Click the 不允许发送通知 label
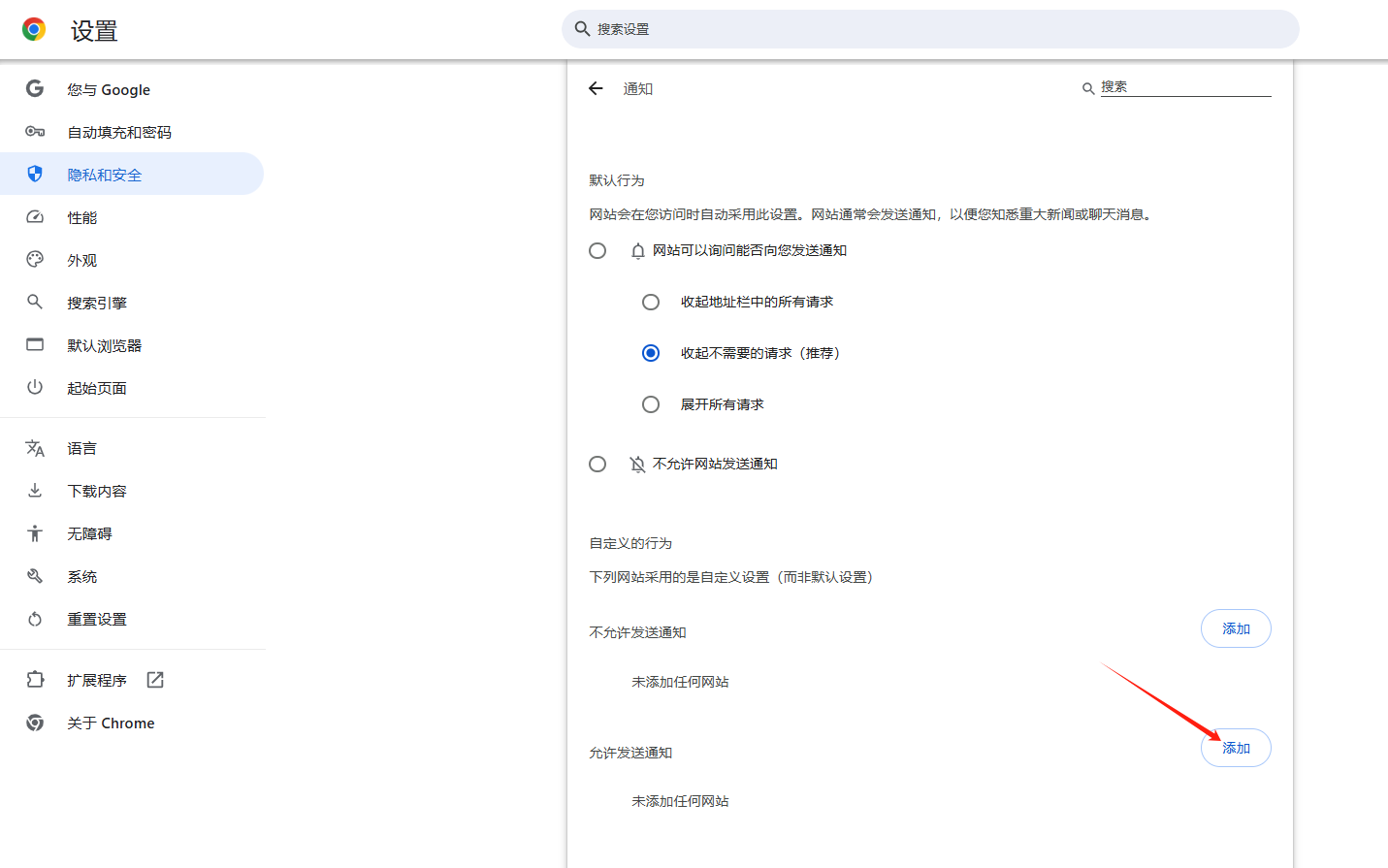This screenshot has width=1388, height=868. point(637,632)
